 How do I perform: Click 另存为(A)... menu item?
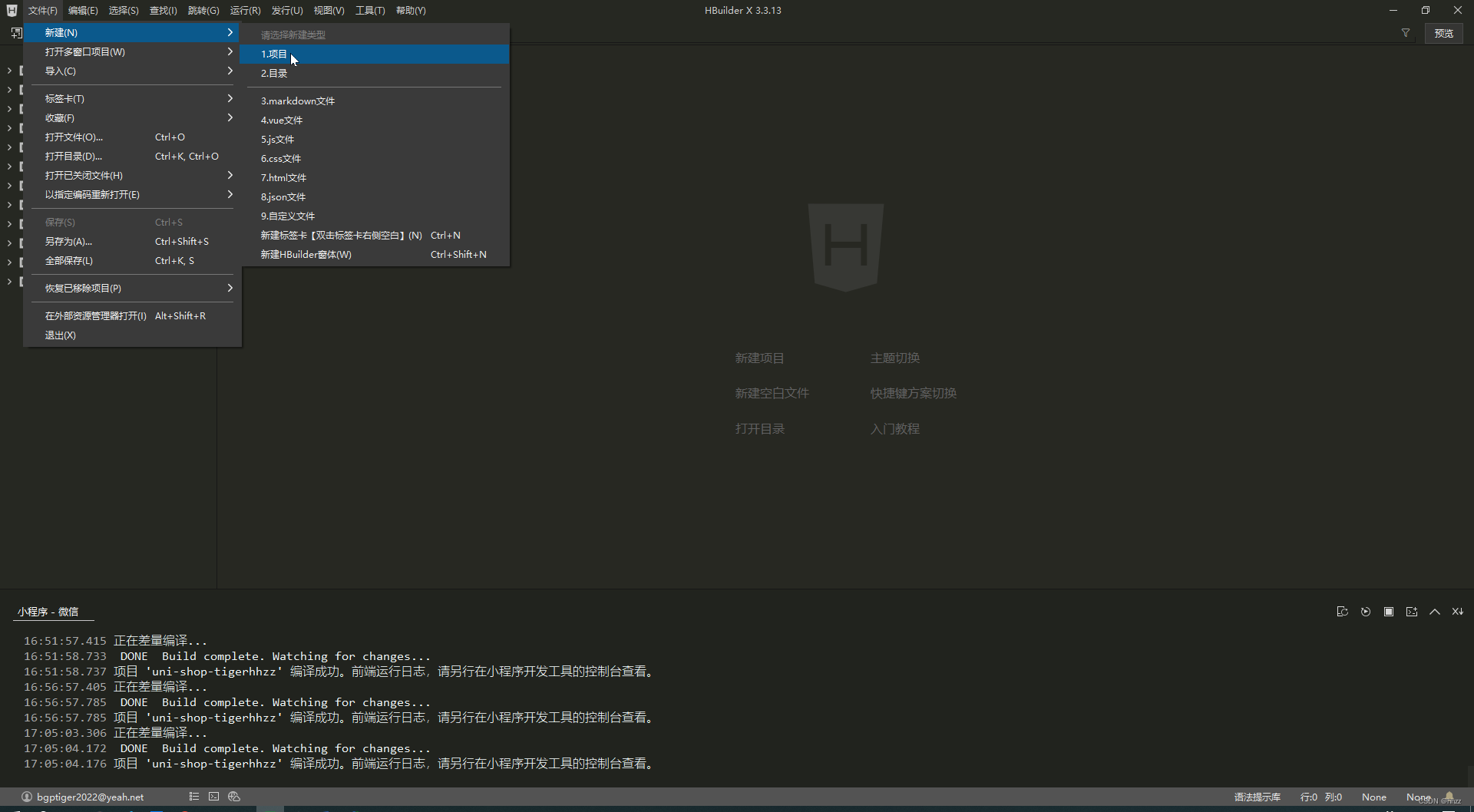pyautogui.click(x=132, y=241)
